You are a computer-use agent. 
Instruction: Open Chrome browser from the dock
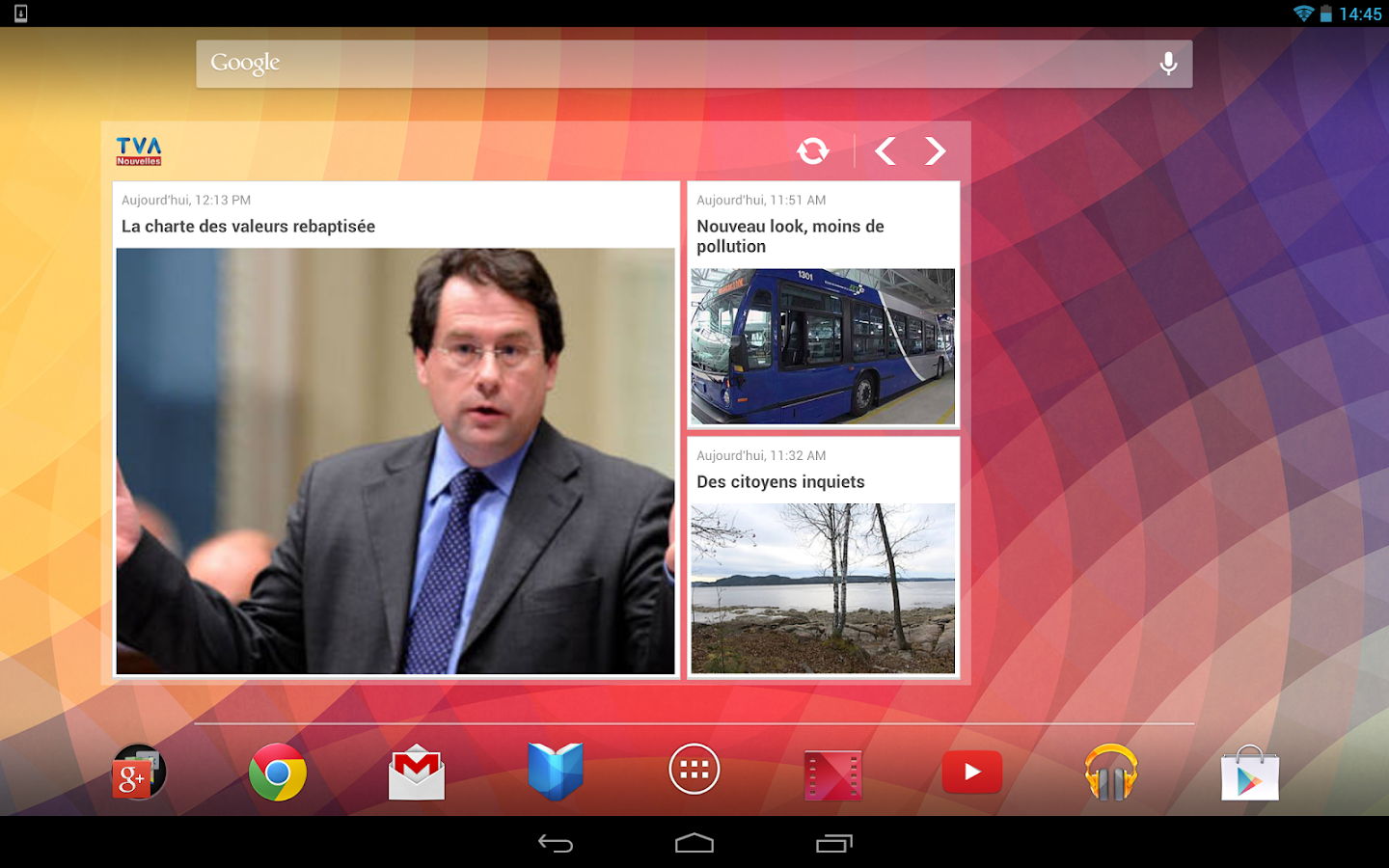click(277, 772)
